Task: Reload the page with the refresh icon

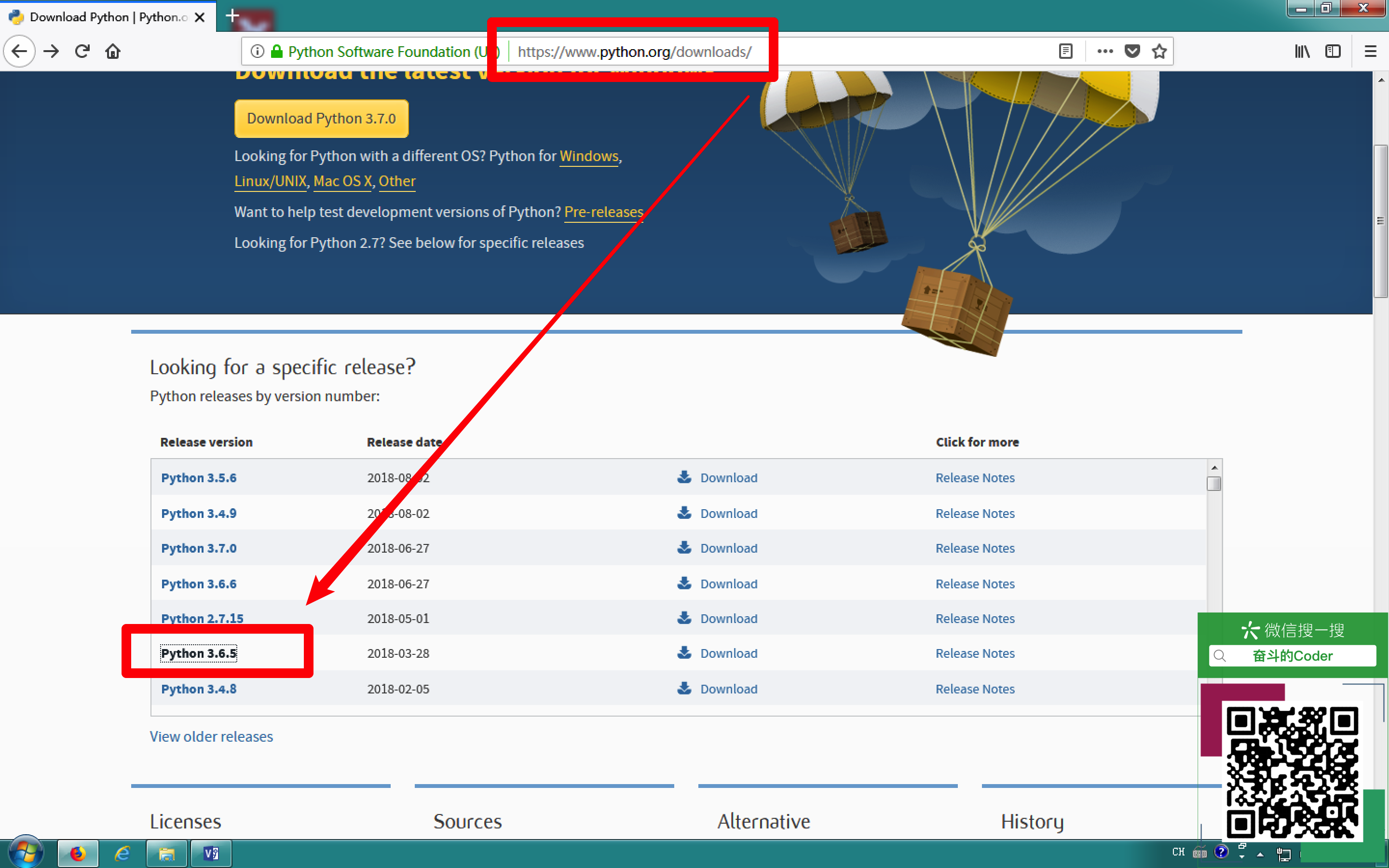Action: [x=82, y=51]
